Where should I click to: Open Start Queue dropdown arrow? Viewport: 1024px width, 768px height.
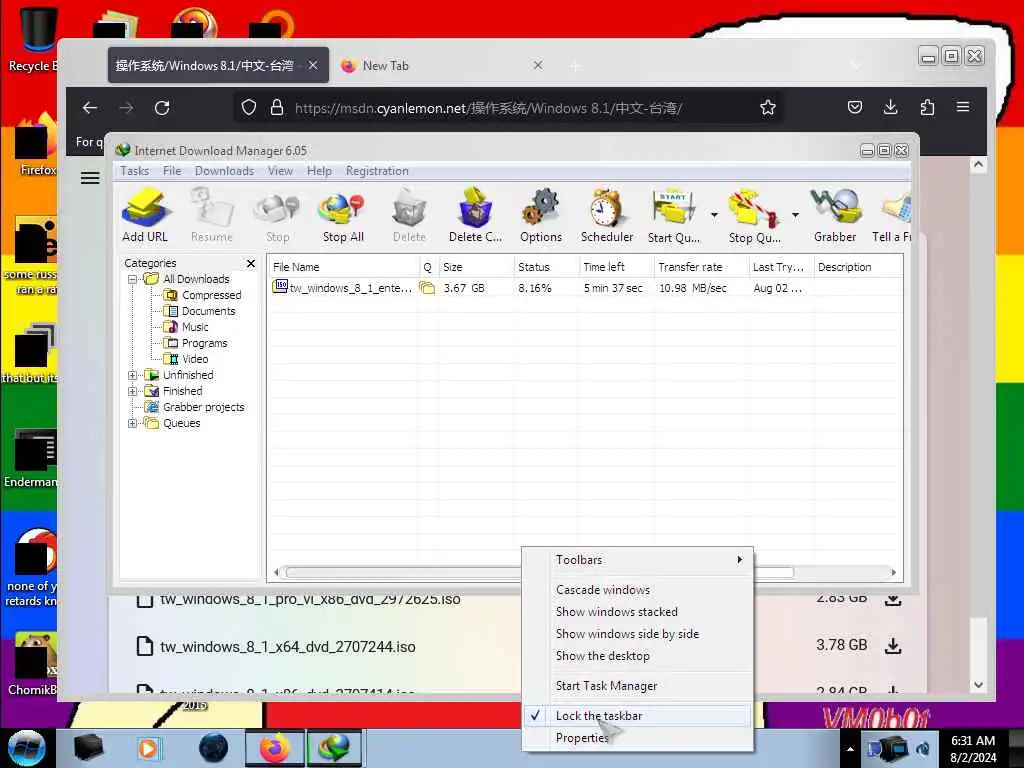pyautogui.click(x=714, y=215)
